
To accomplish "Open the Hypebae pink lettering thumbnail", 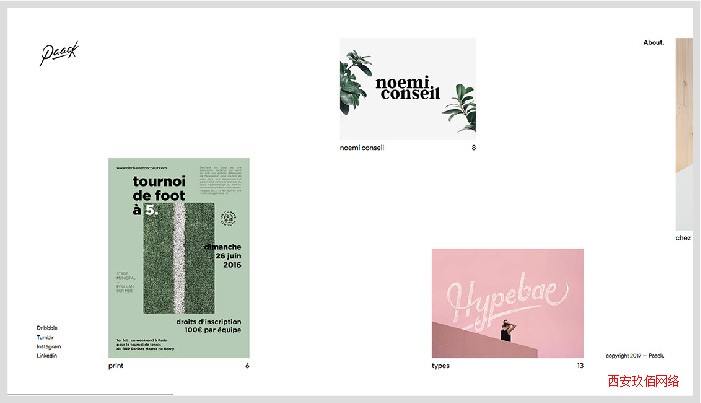I will coord(507,304).
